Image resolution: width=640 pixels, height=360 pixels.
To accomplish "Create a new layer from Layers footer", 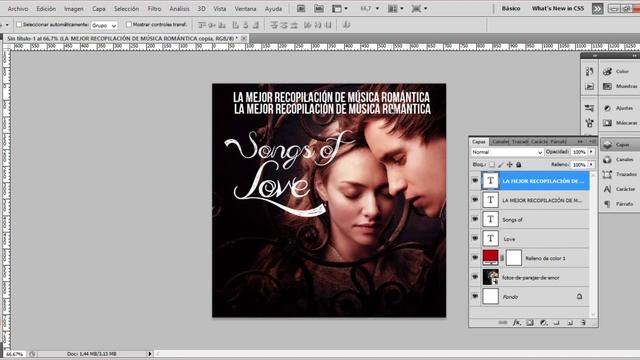I will 570,322.
